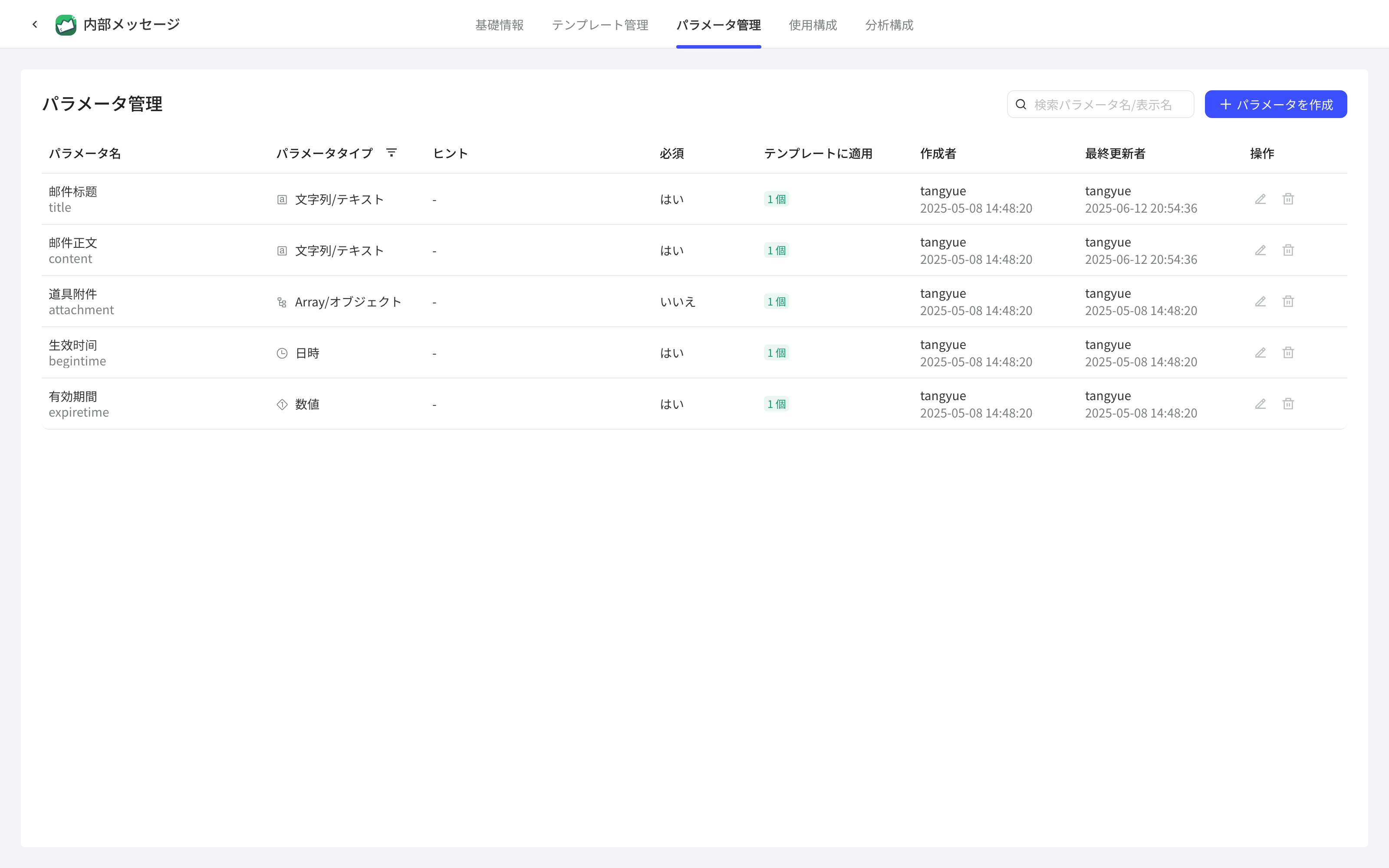The width and height of the screenshot is (1389, 868).
Task: Open the 分析構成 tab
Action: coord(889,25)
